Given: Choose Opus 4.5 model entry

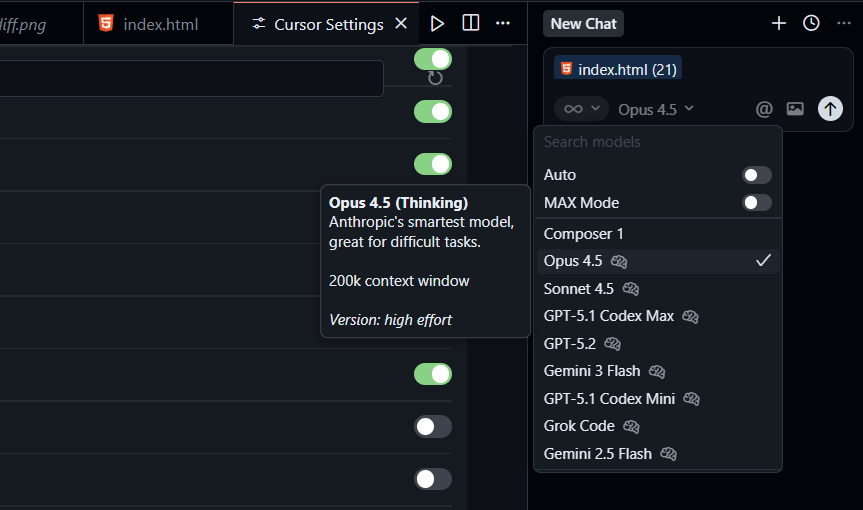Looking at the screenshot, I should click(658, 261).
